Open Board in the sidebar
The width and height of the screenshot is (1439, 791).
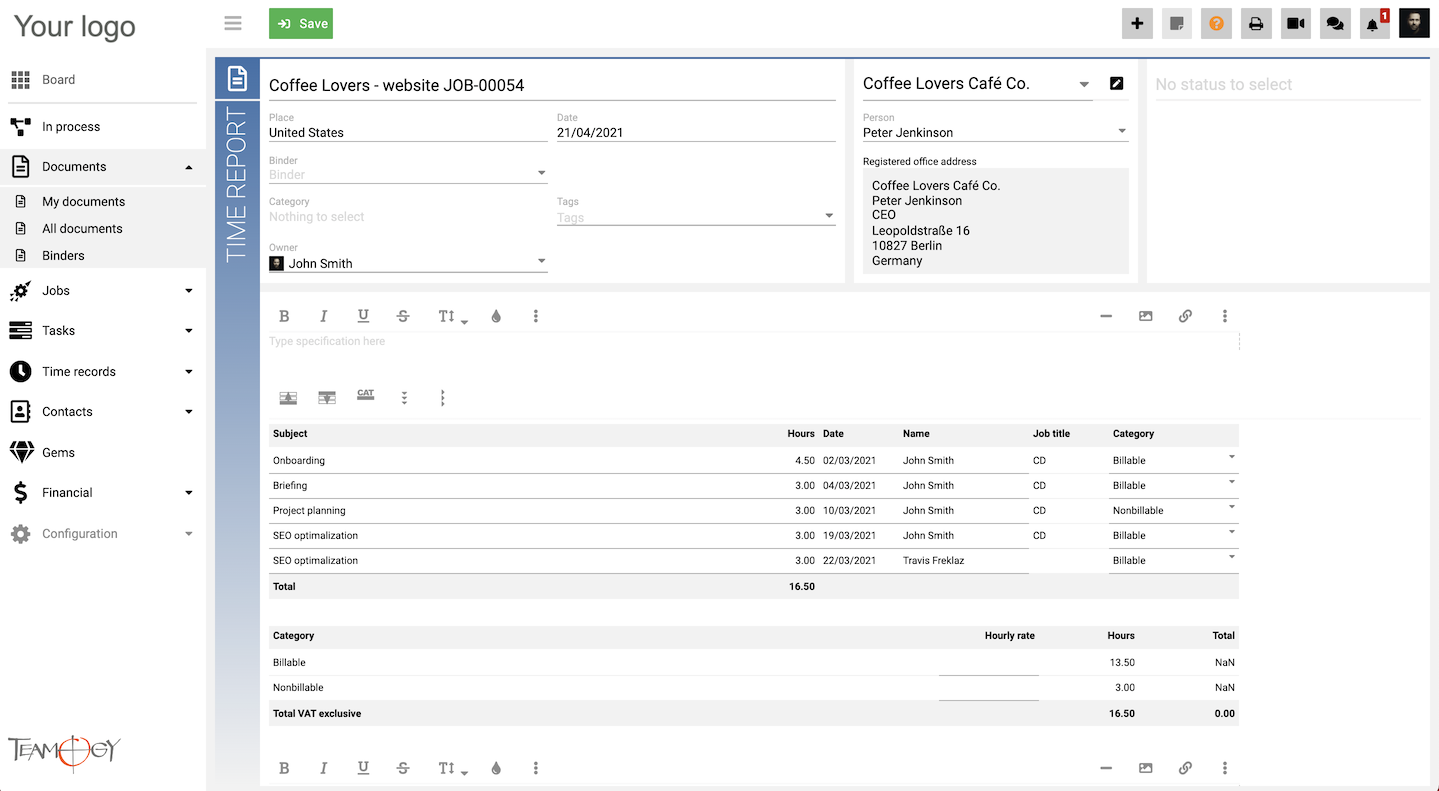pos(102,80)
